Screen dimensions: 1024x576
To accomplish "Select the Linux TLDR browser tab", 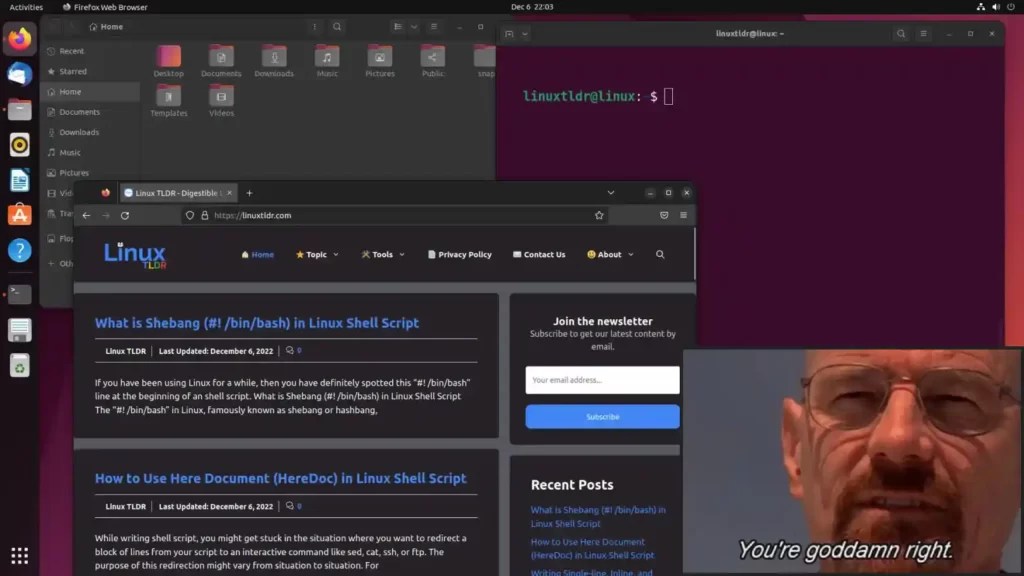I will [x=178, y=193].
